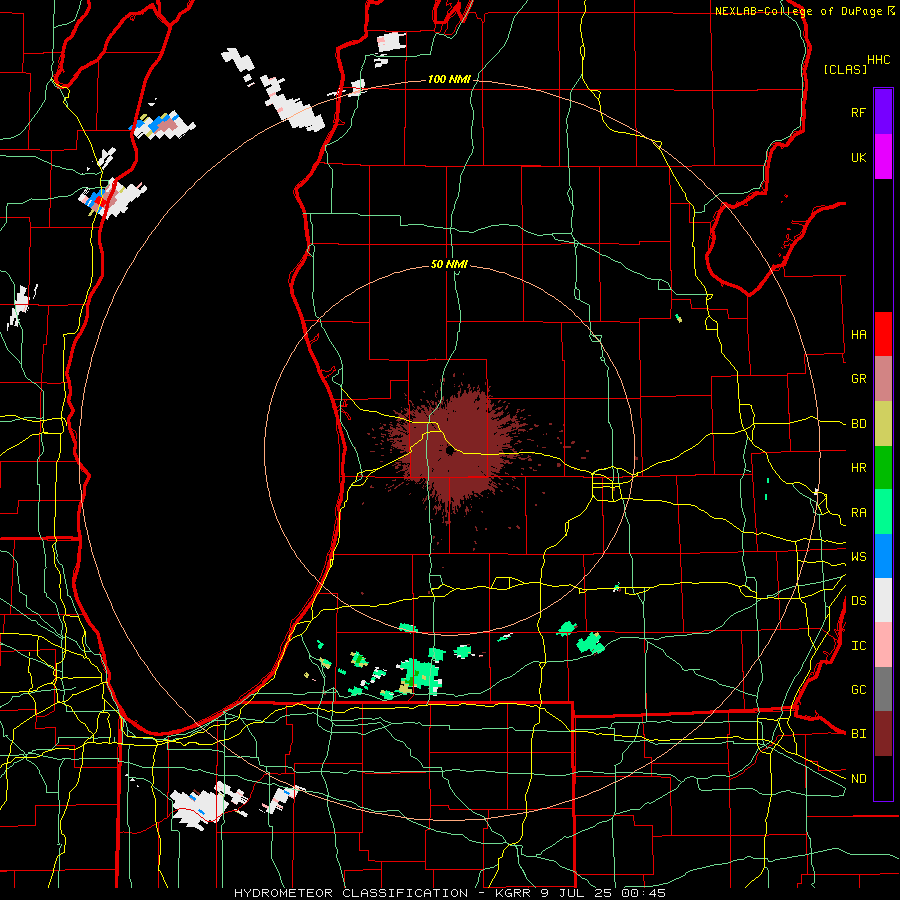Click the "GC" legend label
This screenshot has width=900, height=900.
click(x=858, y=690)
